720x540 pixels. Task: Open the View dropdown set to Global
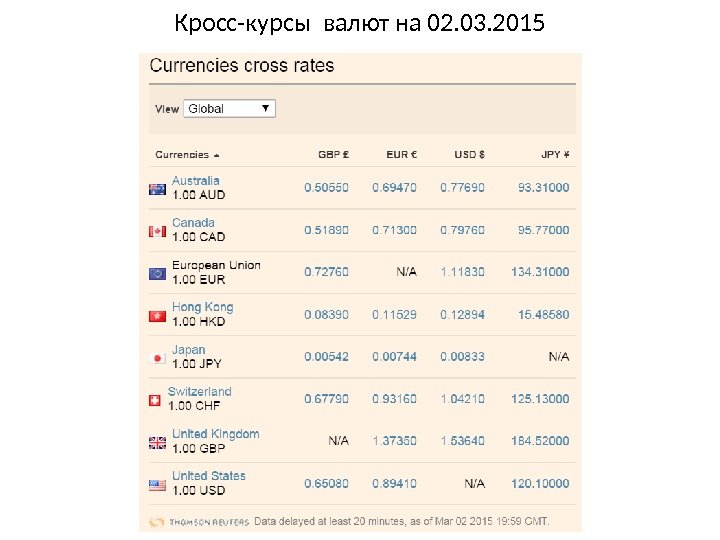[229, 108]
